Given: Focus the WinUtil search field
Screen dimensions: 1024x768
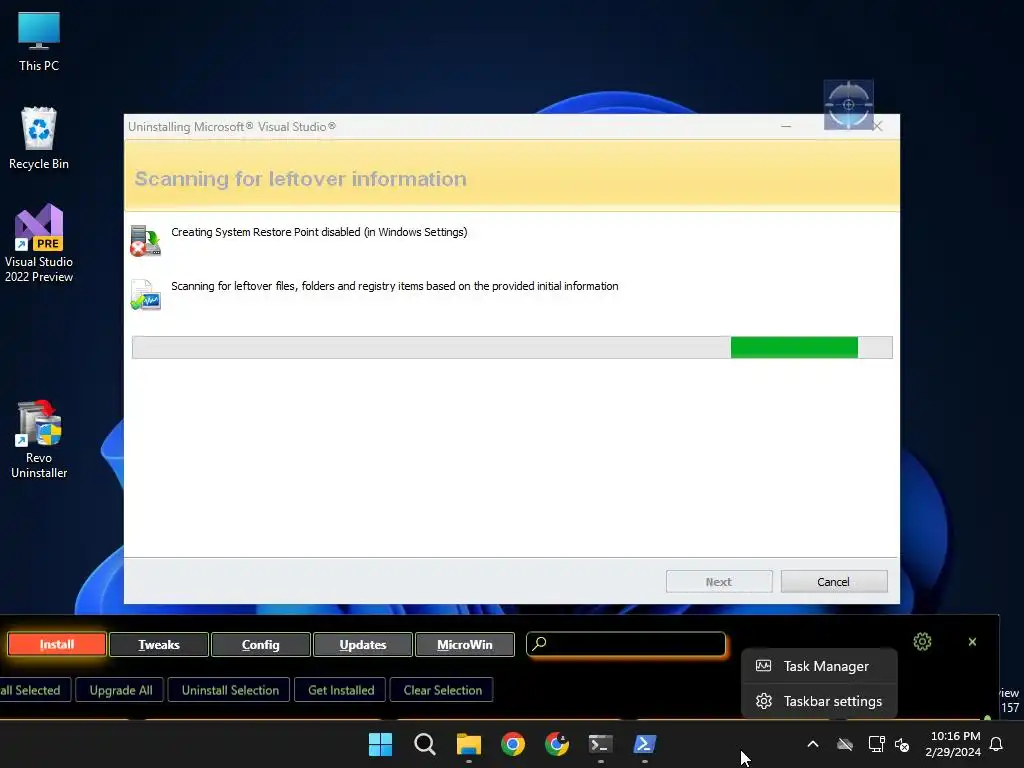Looking at the screenshot, I should click(626, 644).
